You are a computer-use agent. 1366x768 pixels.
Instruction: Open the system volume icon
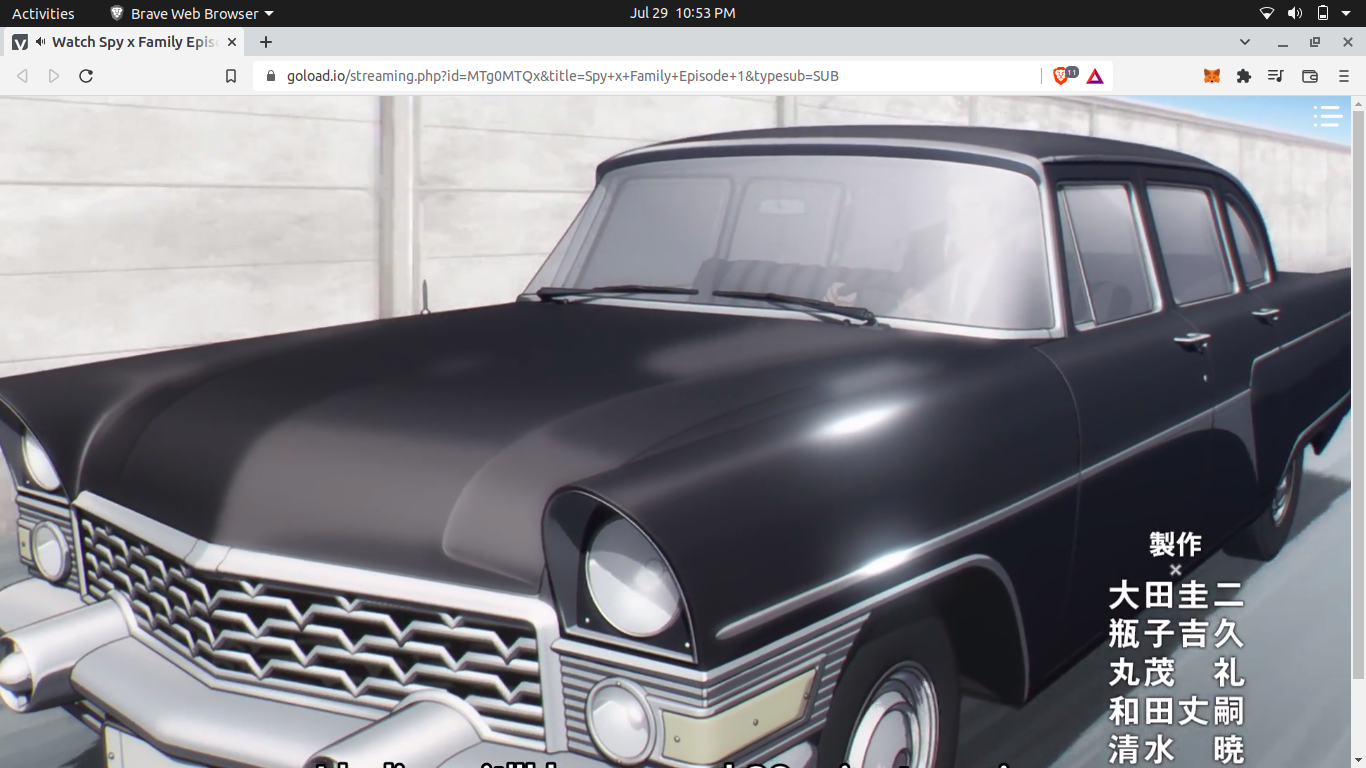click(x=1295, y=13)
